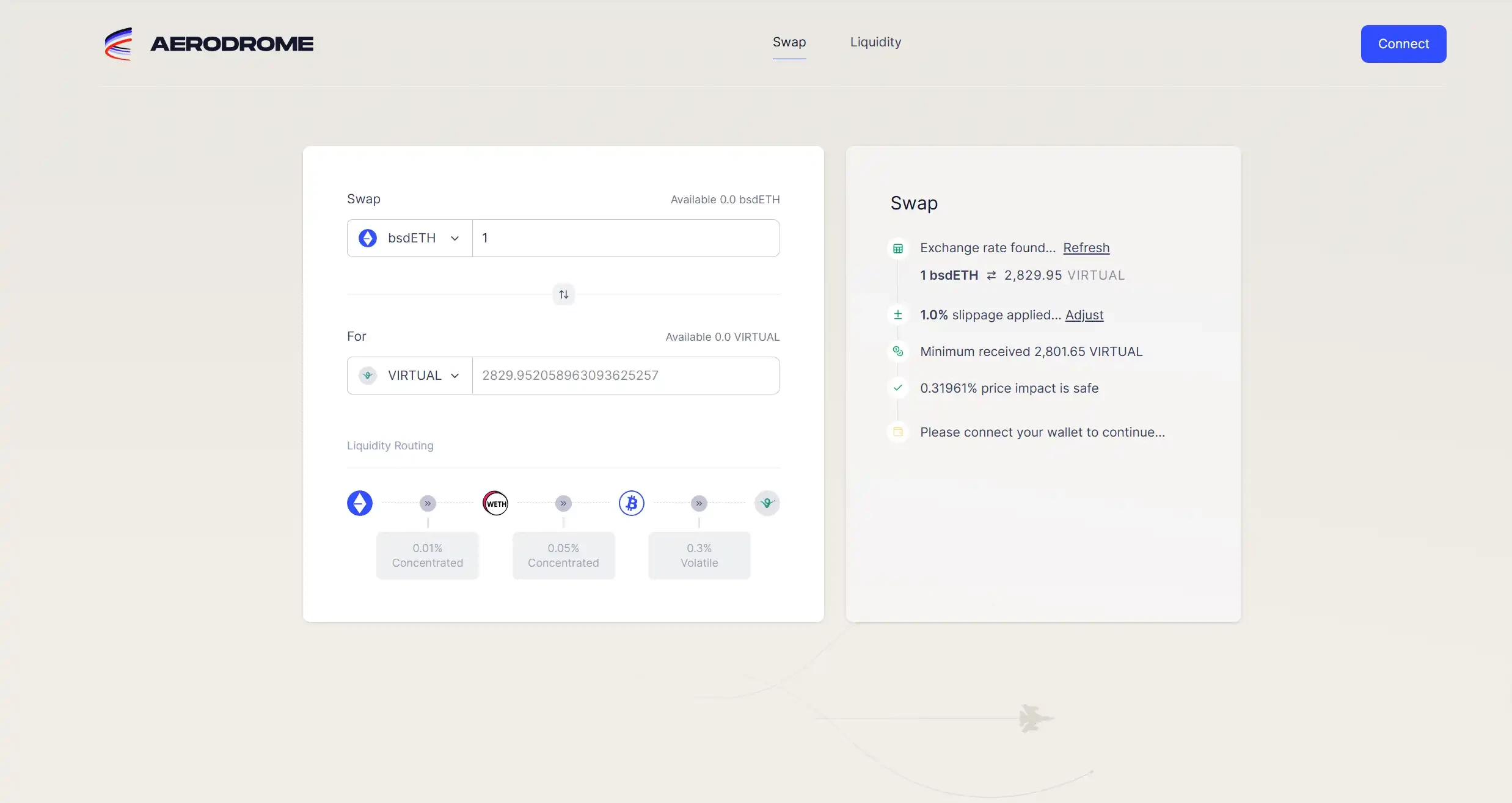Click the VIRTUAL token icon
Viewport: 1512px width, 803px height.
click(x=368, y=375)
